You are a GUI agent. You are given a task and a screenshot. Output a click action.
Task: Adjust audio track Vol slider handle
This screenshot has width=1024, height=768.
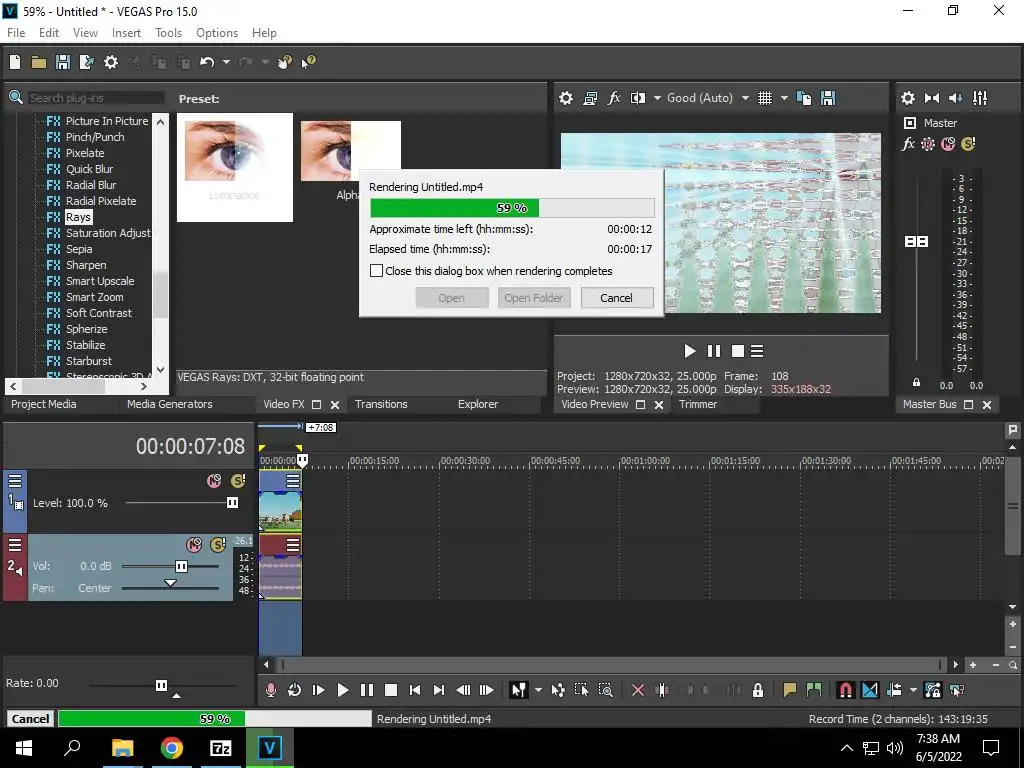coord(182,566)
